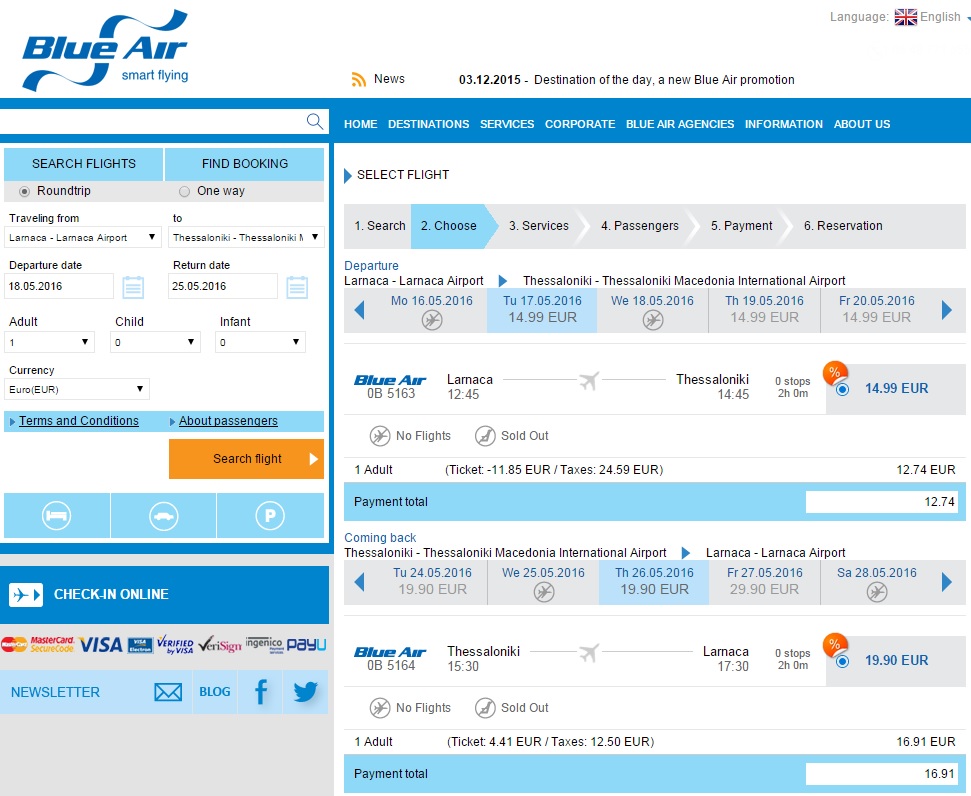Click the PayU payment logo
Viewport: 971px width, 796px height.
pos(307,645)
